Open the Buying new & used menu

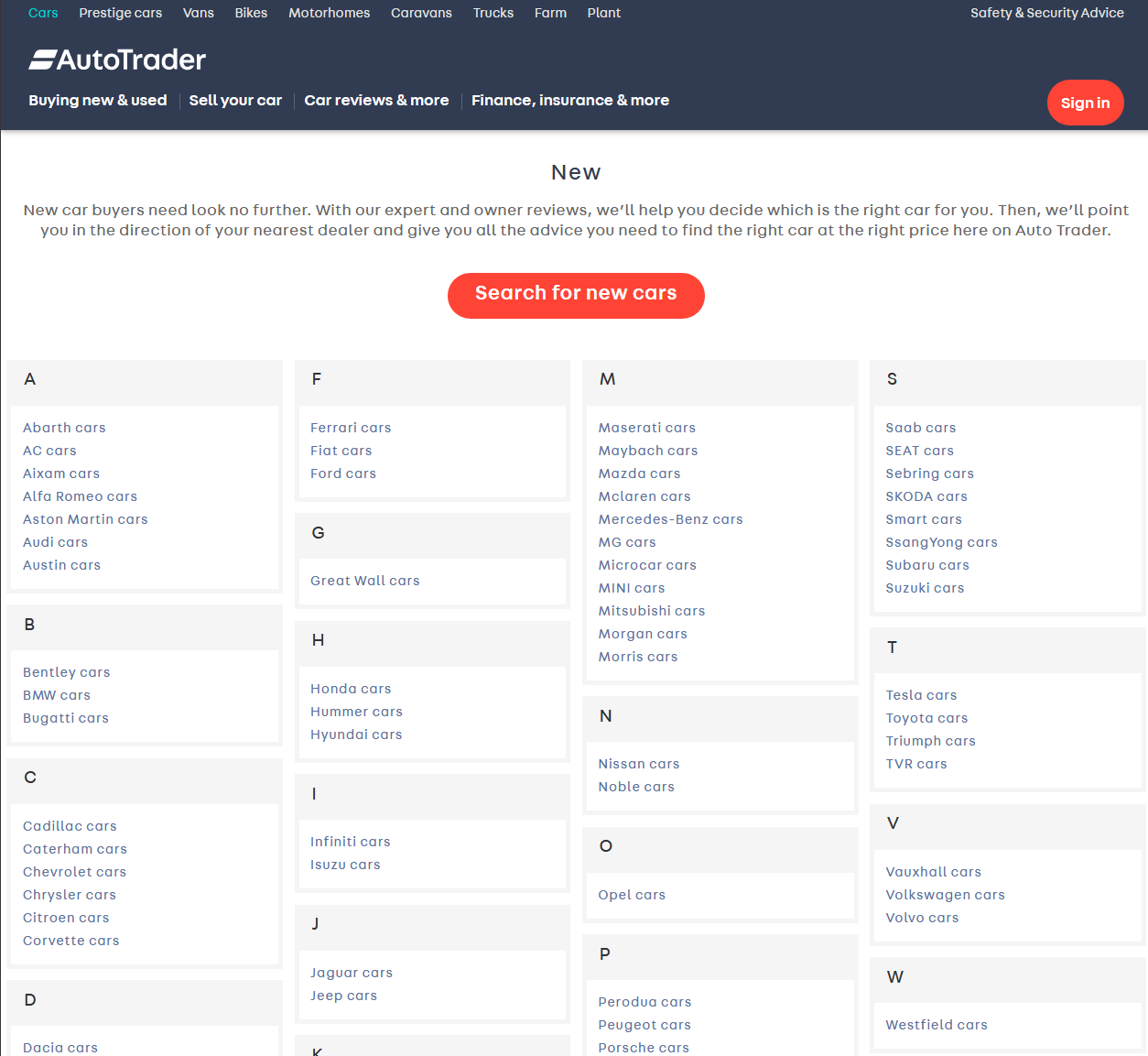click(x=98, y=100)
